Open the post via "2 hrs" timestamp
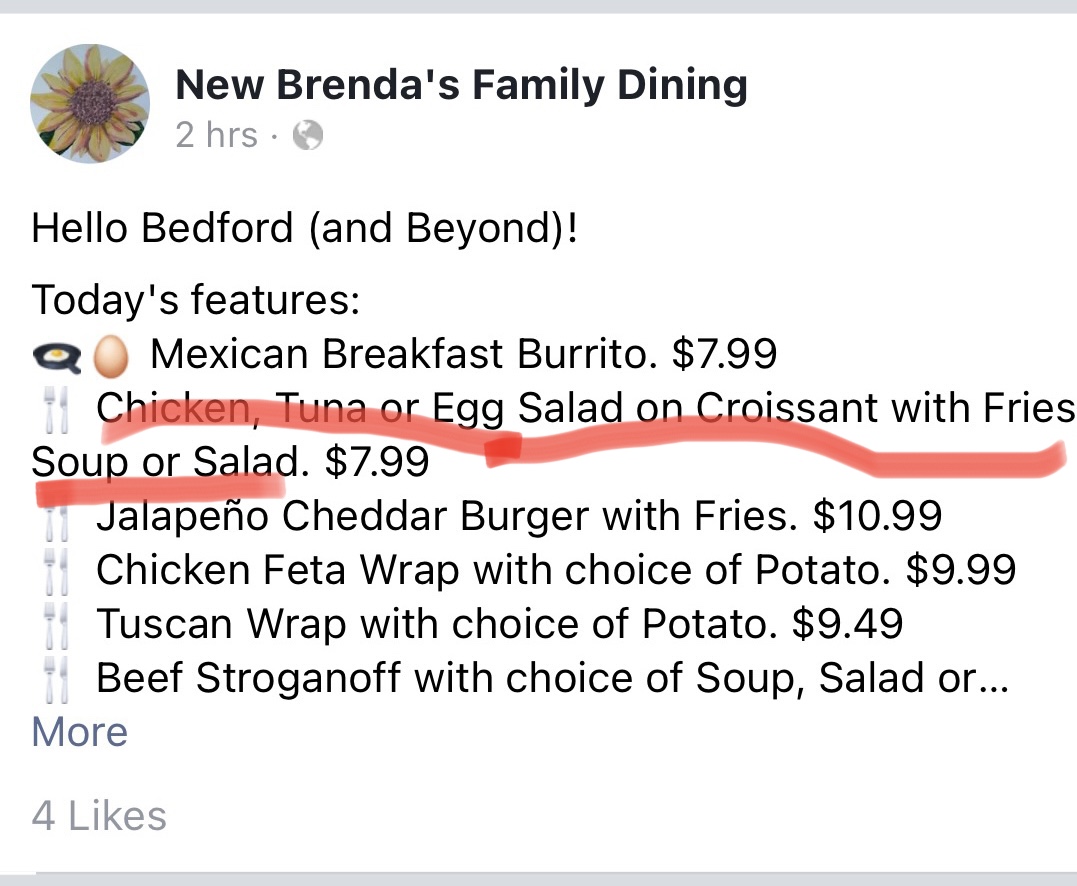Screen dimensions: 1077x886 pyautogui.click(x=216, y=135)
